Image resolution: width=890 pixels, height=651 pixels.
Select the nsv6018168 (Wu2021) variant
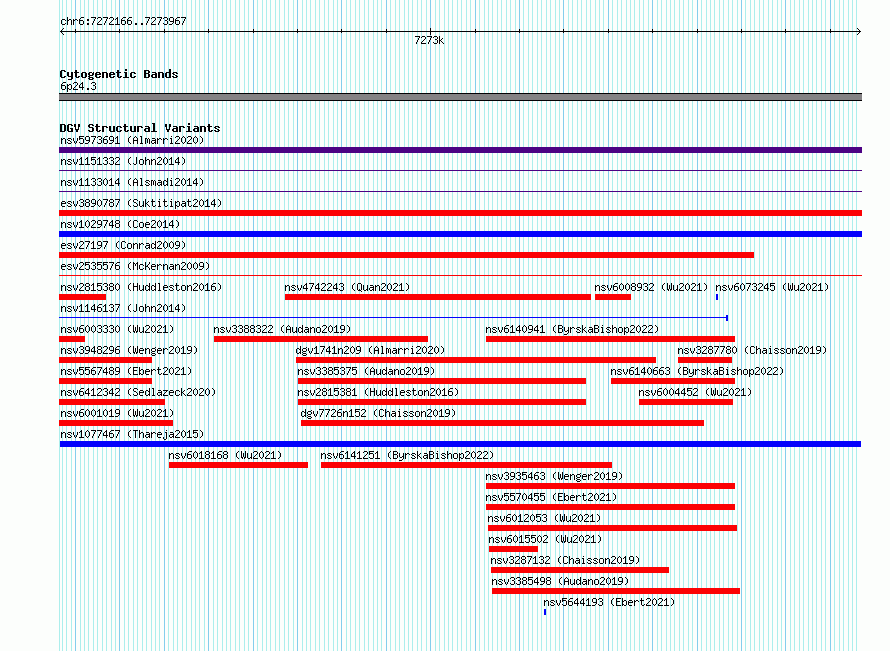pos(225,455)
